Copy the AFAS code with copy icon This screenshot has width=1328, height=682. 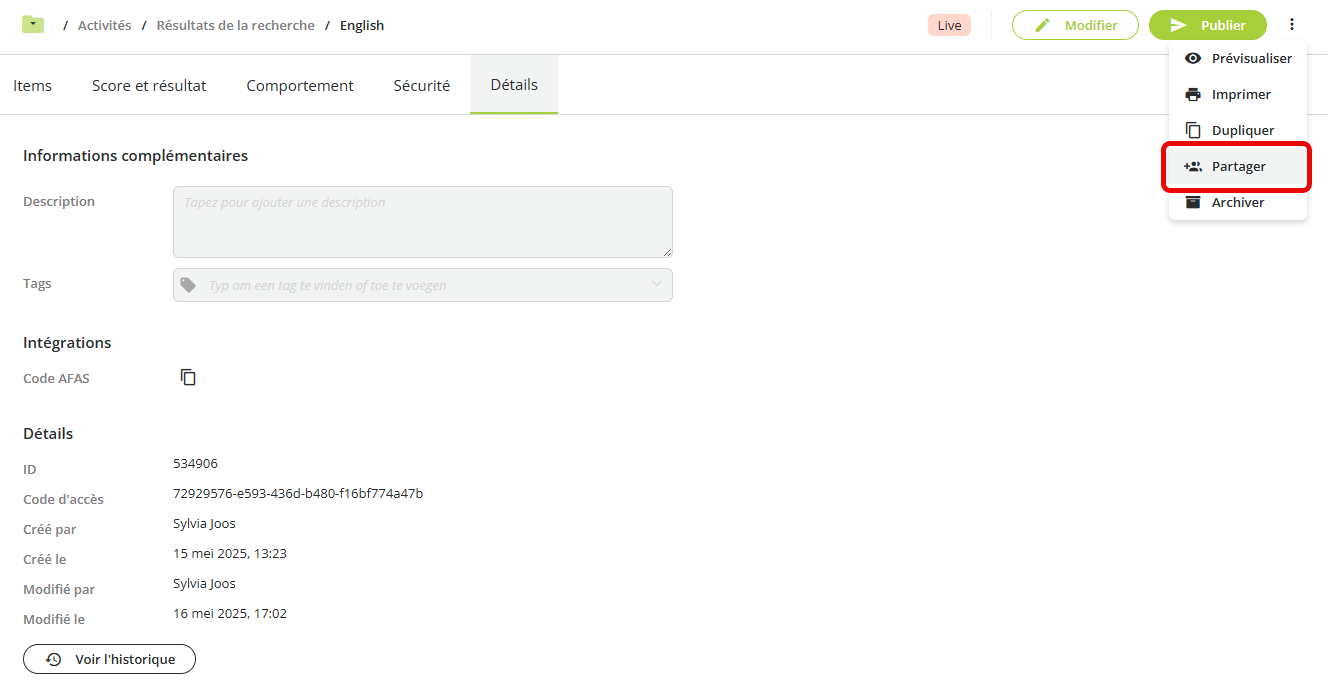[x=188, y=377]
